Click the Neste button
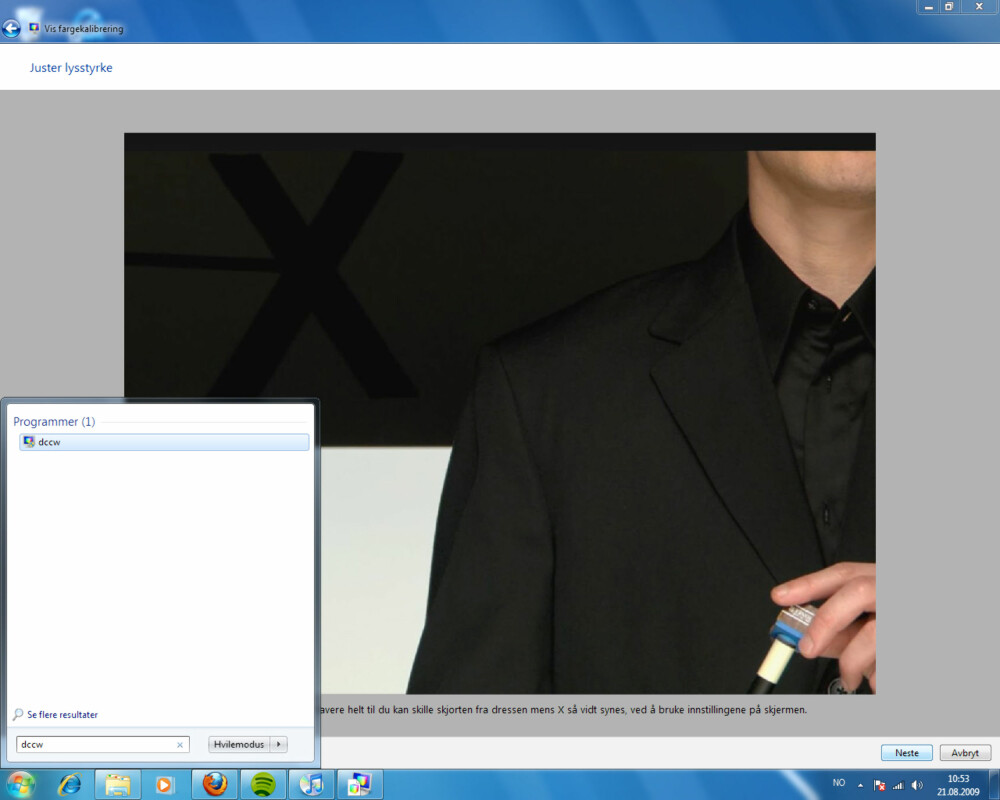 (906, 753)
